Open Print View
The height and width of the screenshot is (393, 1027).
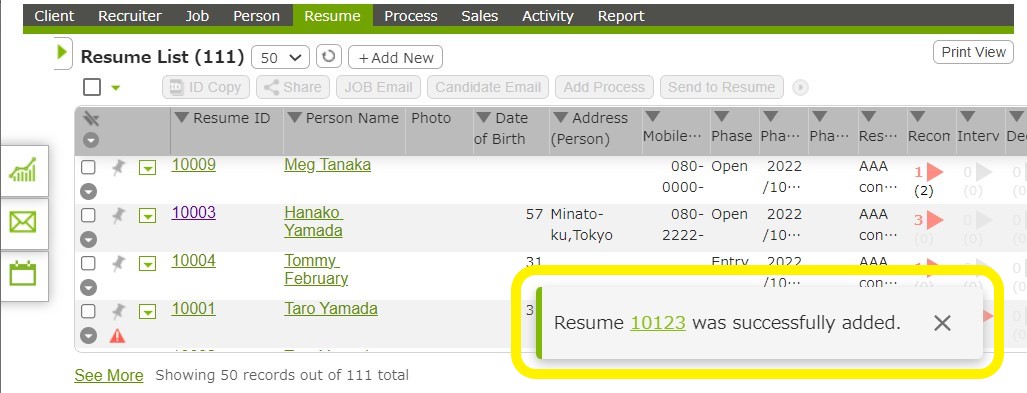coord(973,52)
